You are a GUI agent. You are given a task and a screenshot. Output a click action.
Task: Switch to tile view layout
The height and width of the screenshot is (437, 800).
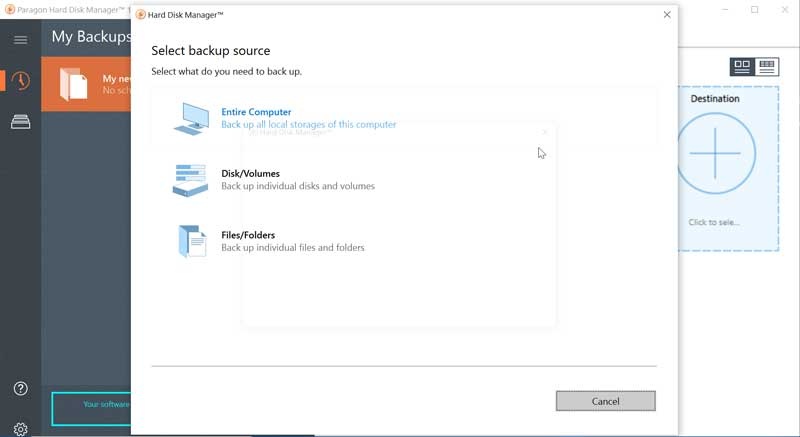pyautogui.click(x=742, y=67)
